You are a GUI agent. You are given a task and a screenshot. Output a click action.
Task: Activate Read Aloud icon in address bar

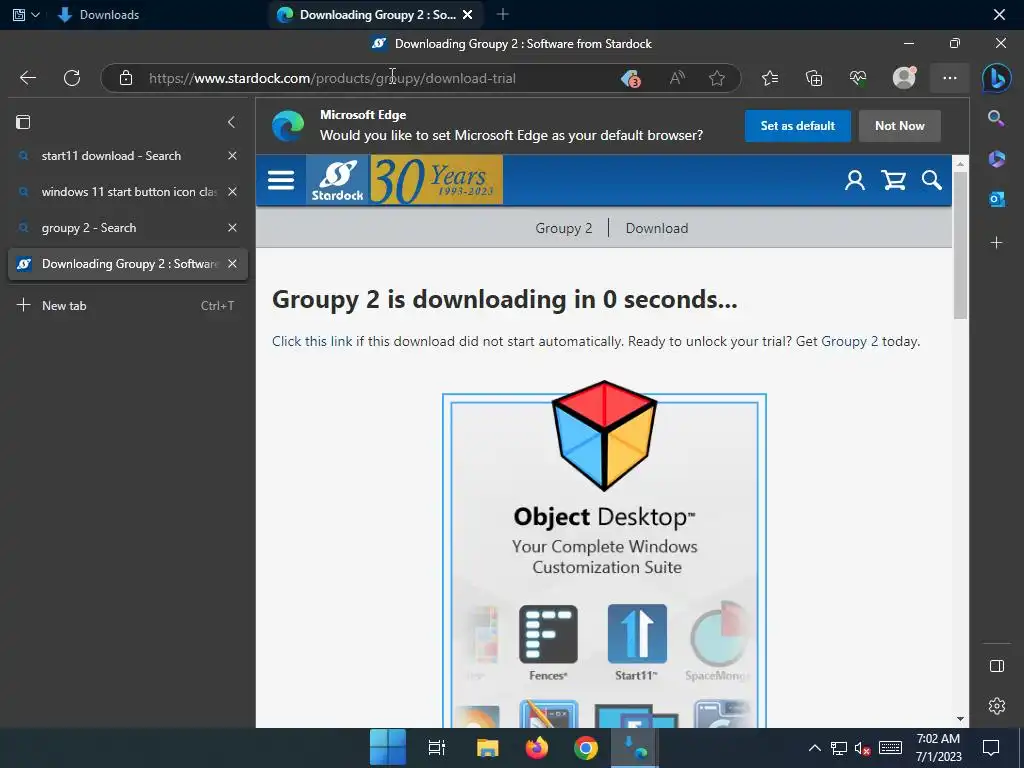pos(677,78)
